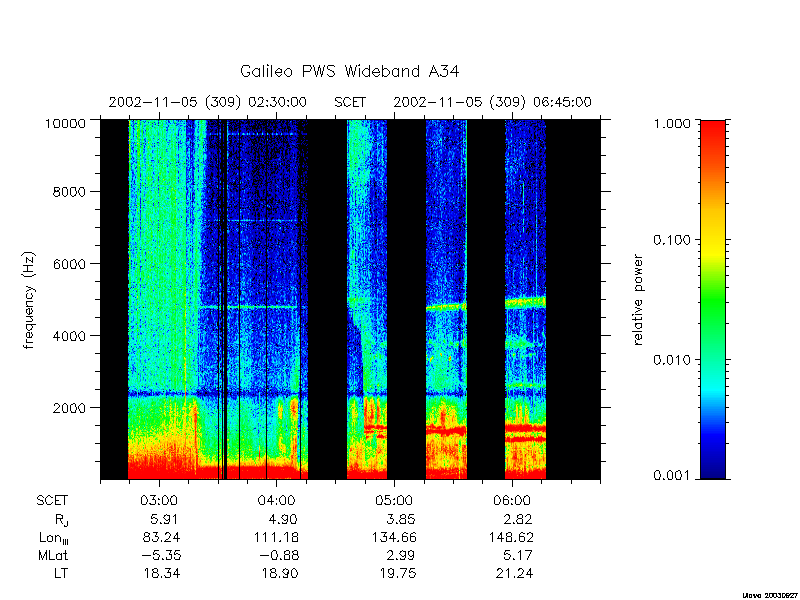Click RJ value 5.91
Screen dimensions: 800x600
164,520
